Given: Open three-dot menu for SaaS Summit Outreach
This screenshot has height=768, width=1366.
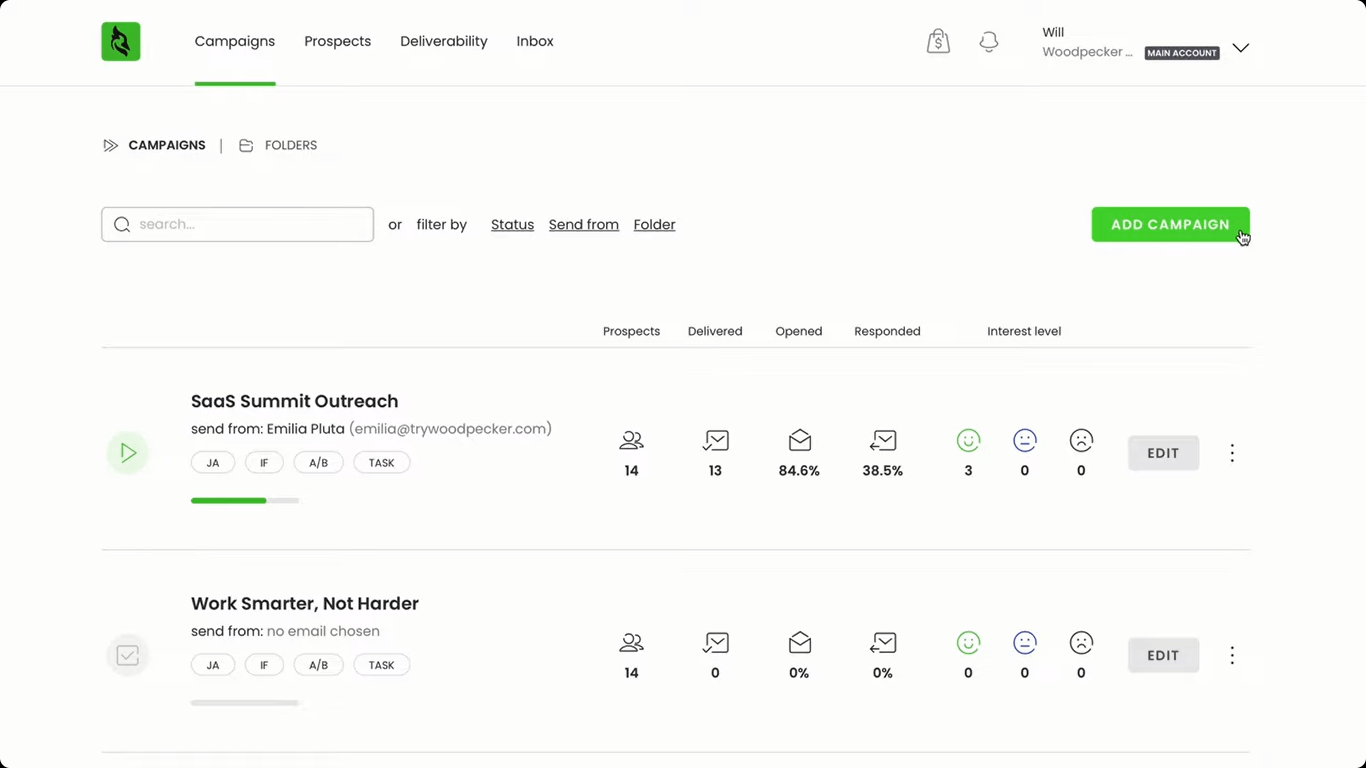Looking at the screenshot, I should [1232, 453].
